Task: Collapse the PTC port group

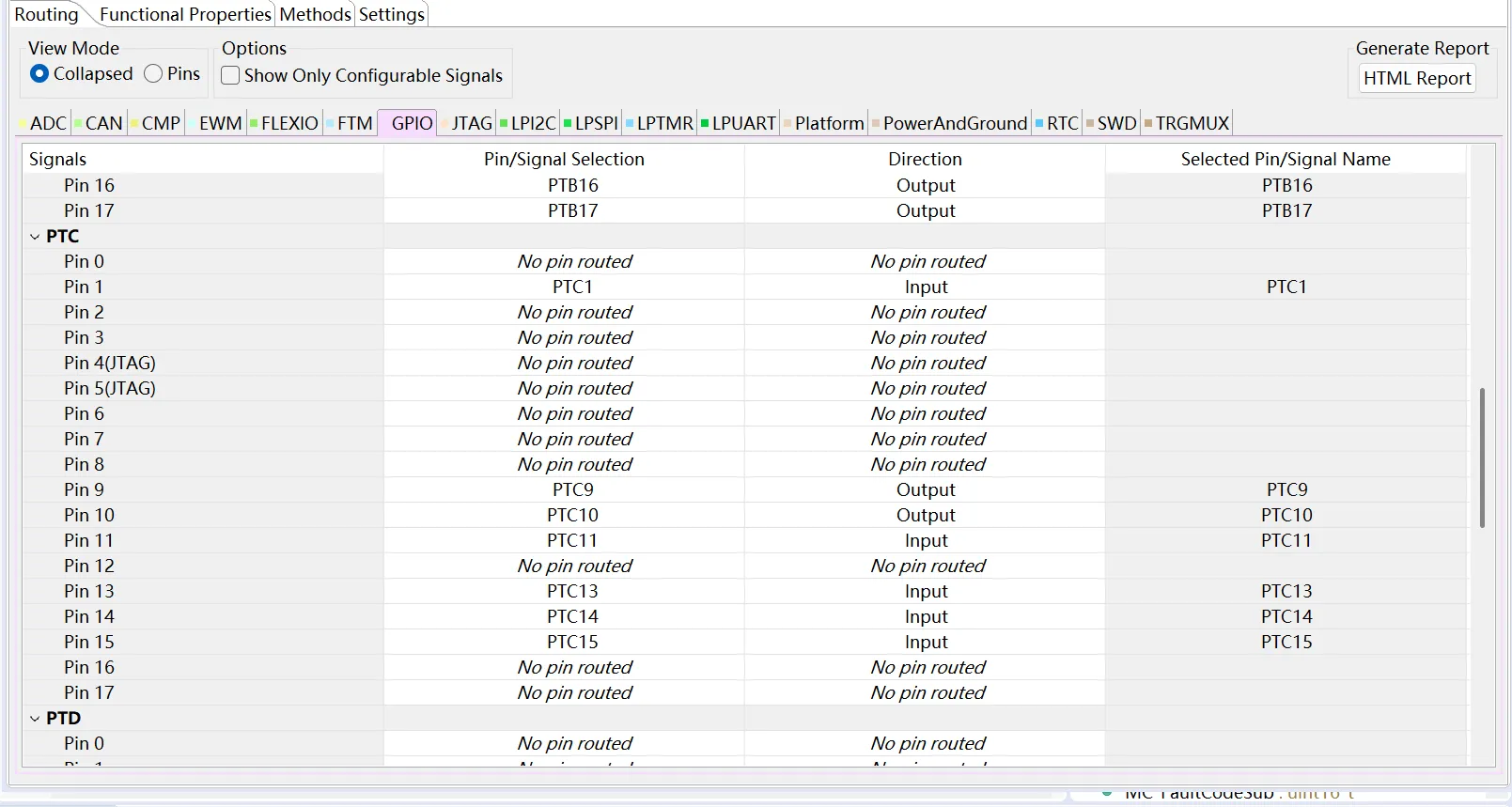Action: click(35, 237)
